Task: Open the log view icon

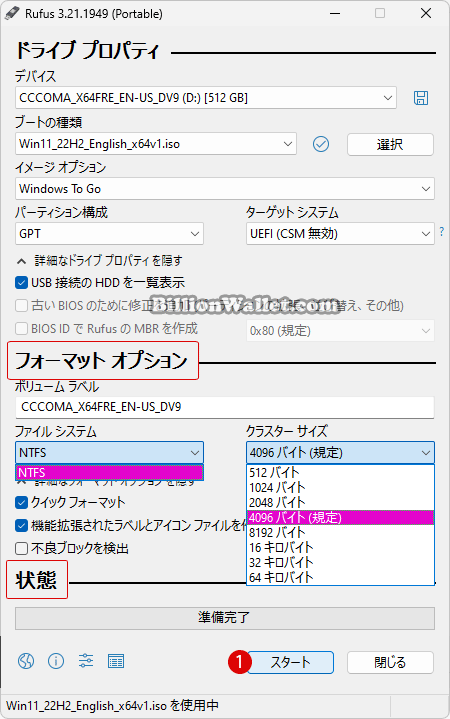Action: [x=116, y=661]
